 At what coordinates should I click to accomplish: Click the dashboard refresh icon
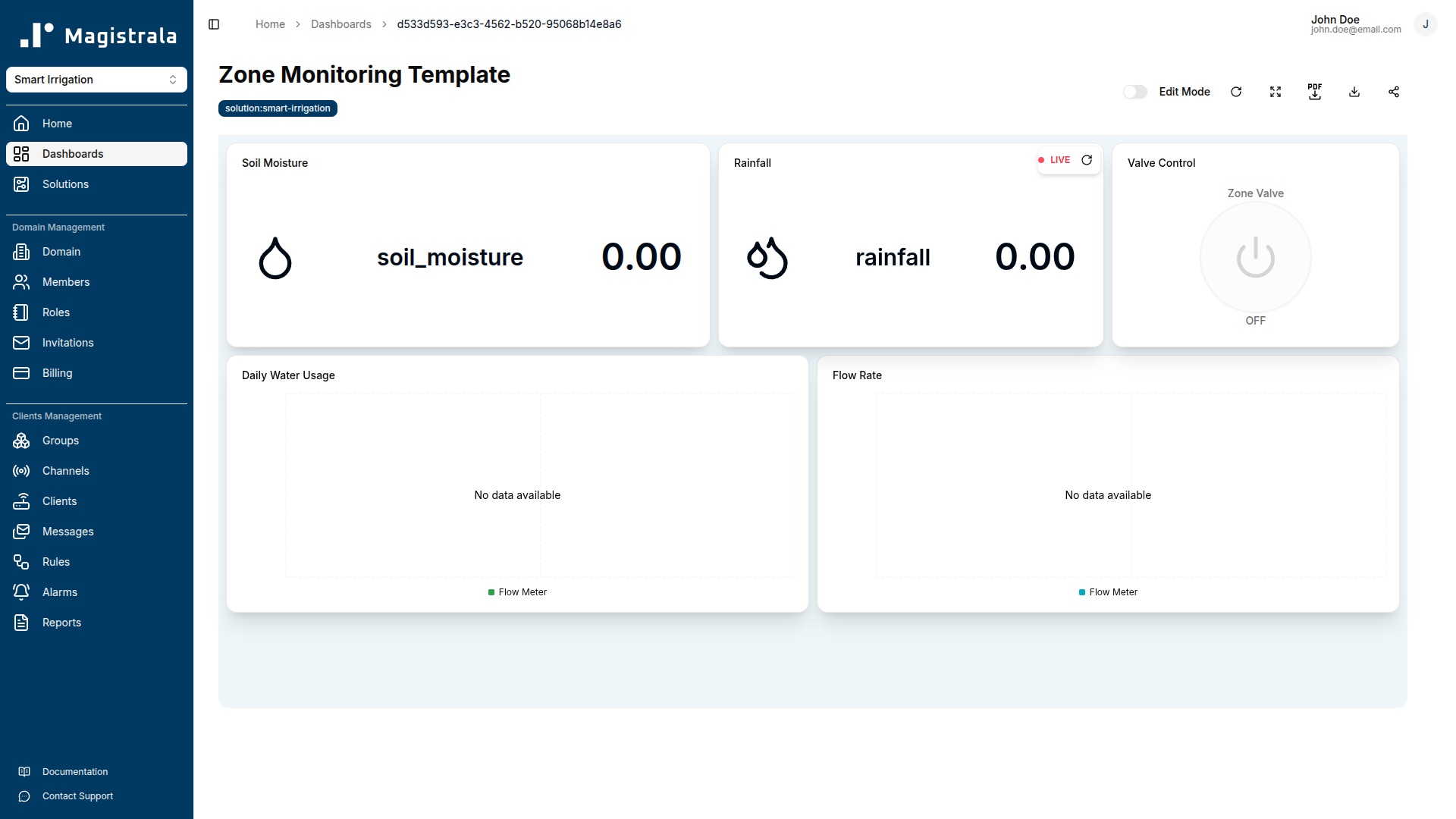pyautogui.click(x=1236, y=92)
